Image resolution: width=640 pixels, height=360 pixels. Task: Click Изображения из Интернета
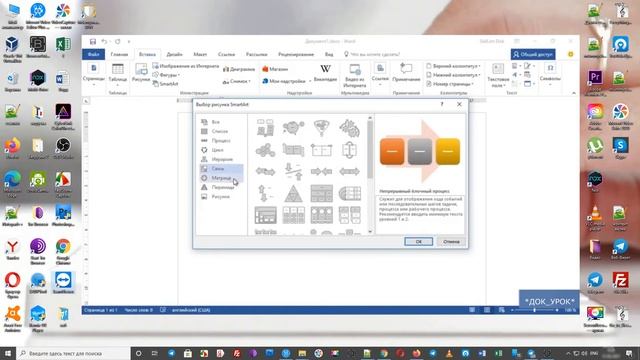click(186, 66)
